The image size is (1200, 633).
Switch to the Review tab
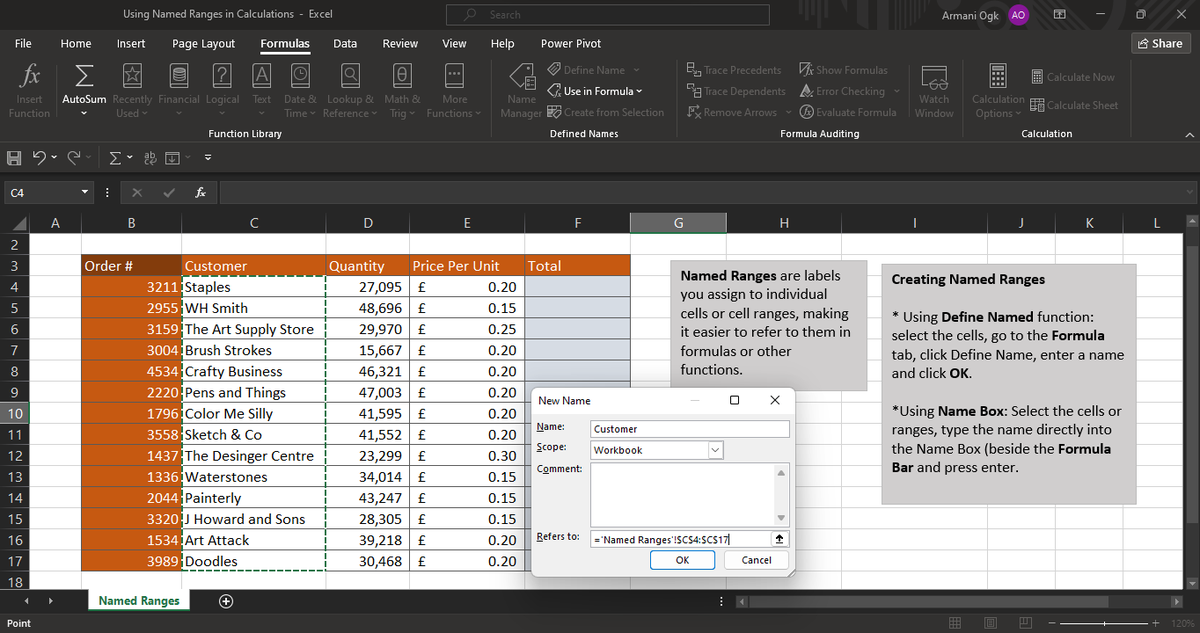point(400,44)
